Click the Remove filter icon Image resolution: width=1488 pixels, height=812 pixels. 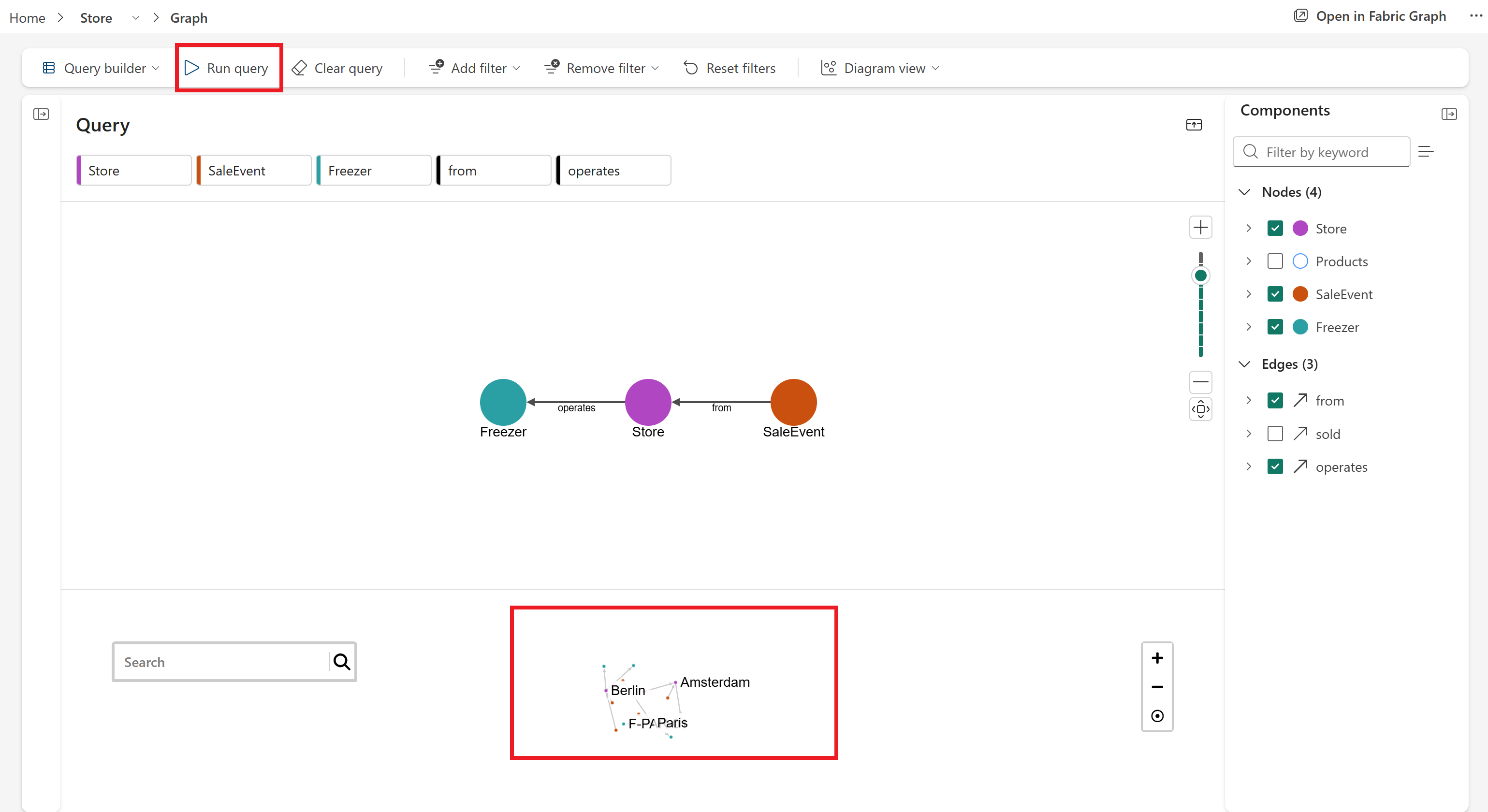(552, 67)
